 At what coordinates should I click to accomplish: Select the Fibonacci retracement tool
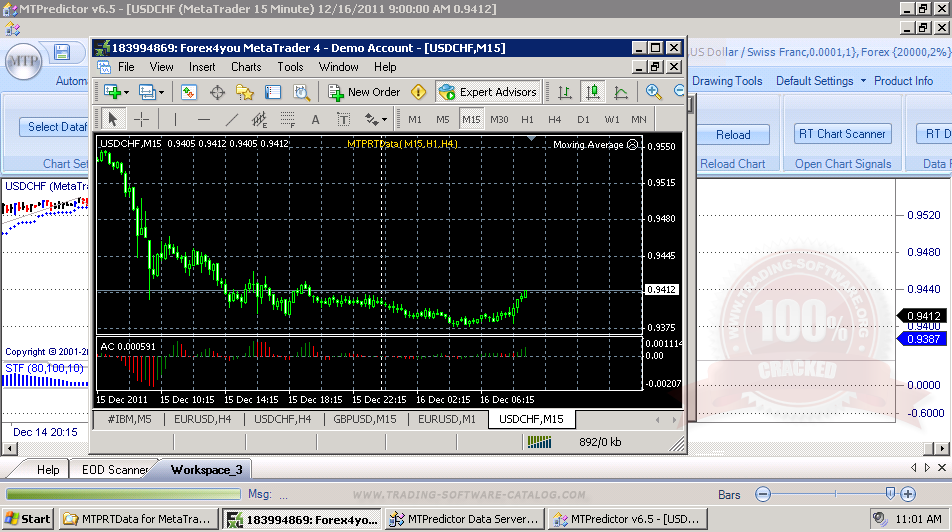pyautogui.click(x=288, y=119)
